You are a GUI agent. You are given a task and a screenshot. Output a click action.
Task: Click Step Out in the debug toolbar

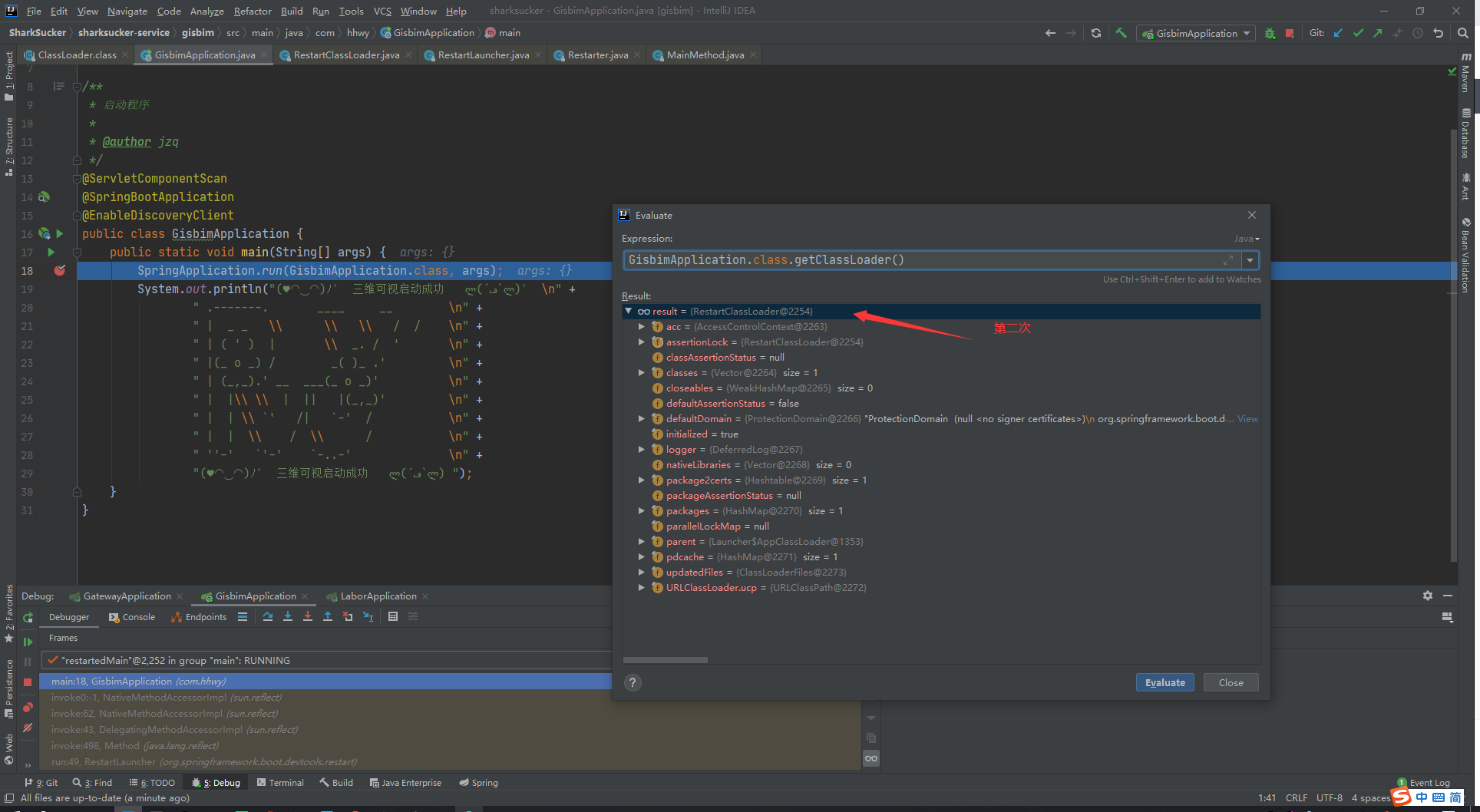[x=328, y=616]
